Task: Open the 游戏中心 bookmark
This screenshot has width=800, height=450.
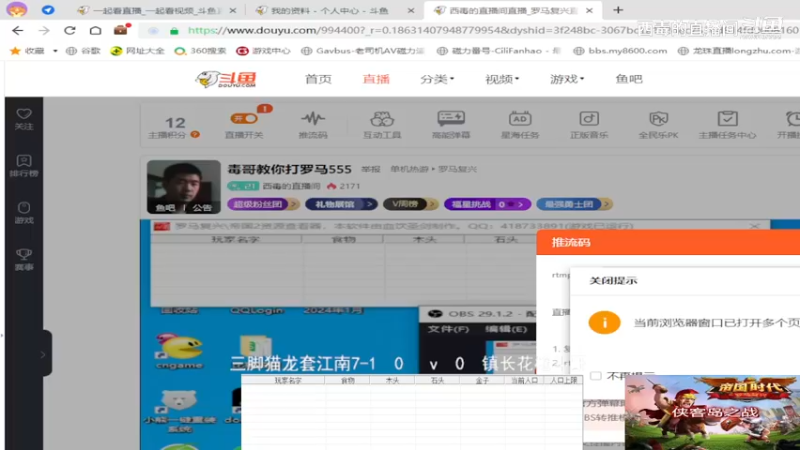Action: click(263, 51)
